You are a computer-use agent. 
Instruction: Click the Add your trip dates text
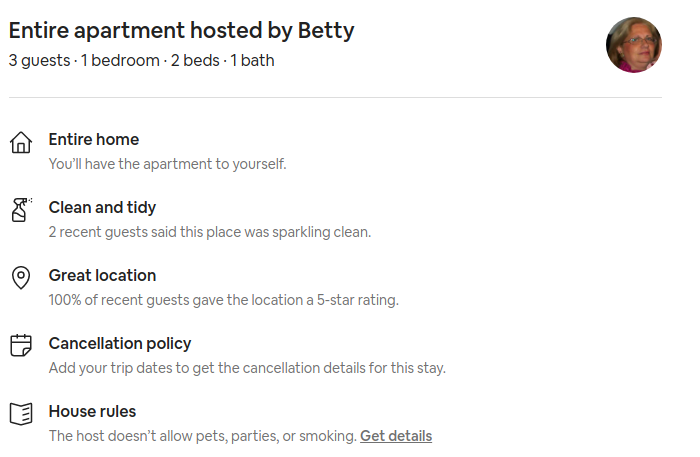247,368
